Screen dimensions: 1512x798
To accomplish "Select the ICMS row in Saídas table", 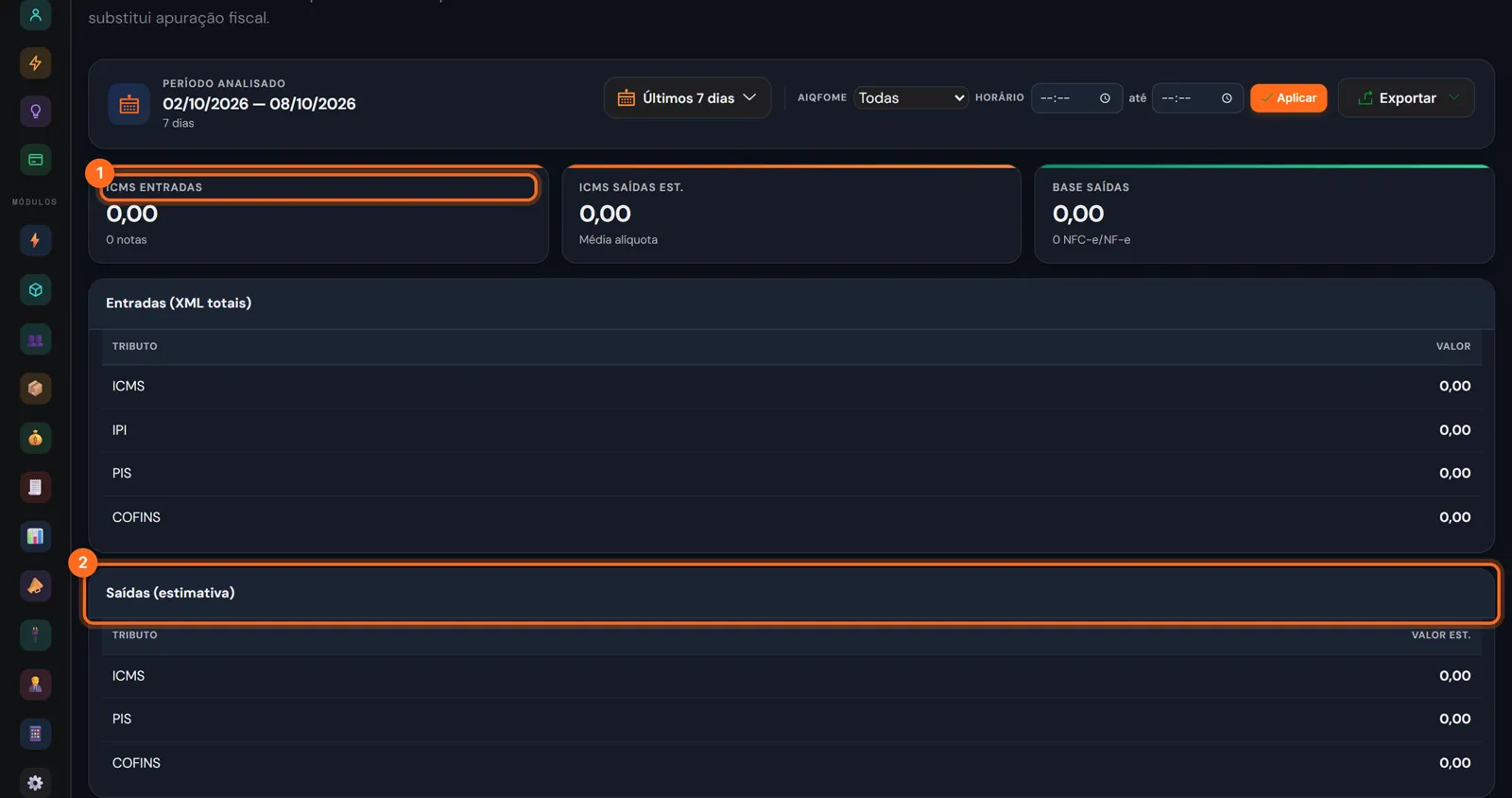I will (792, 676).
